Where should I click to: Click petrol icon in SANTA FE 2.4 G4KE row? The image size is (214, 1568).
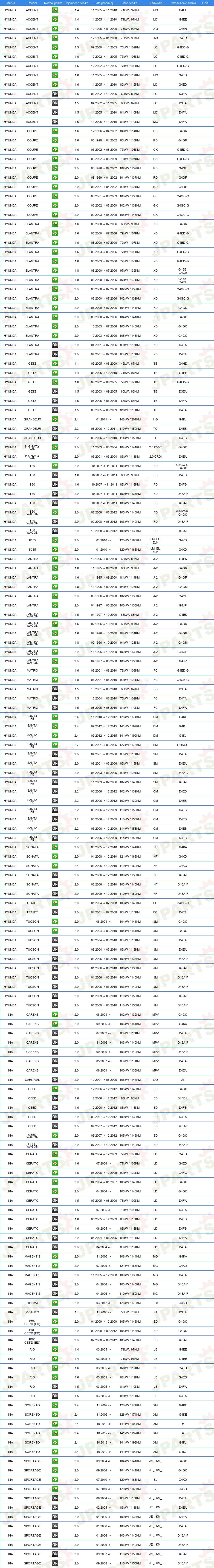pos(55,717)
